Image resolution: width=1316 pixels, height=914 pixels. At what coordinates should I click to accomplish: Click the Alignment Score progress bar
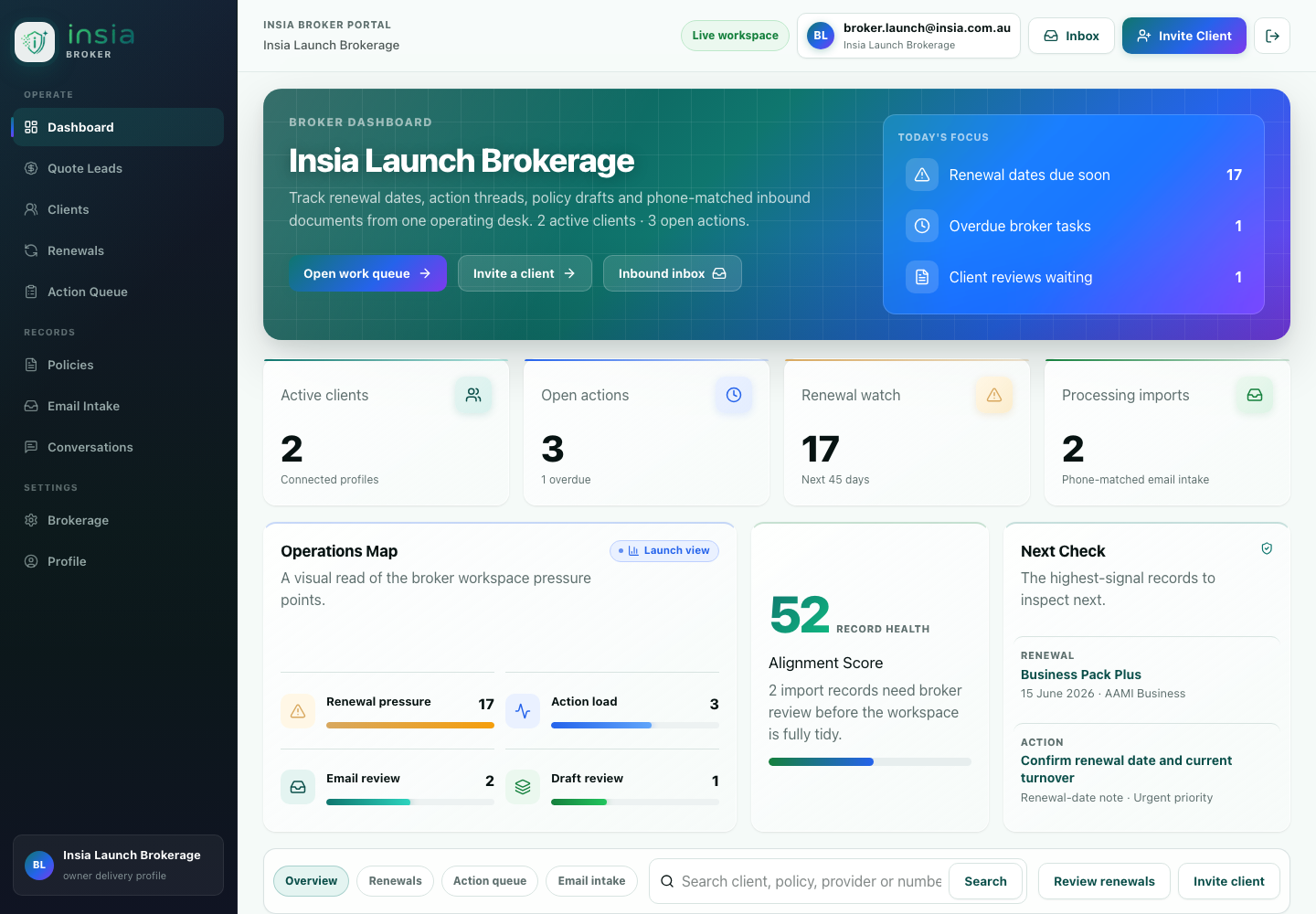[870, 761]
